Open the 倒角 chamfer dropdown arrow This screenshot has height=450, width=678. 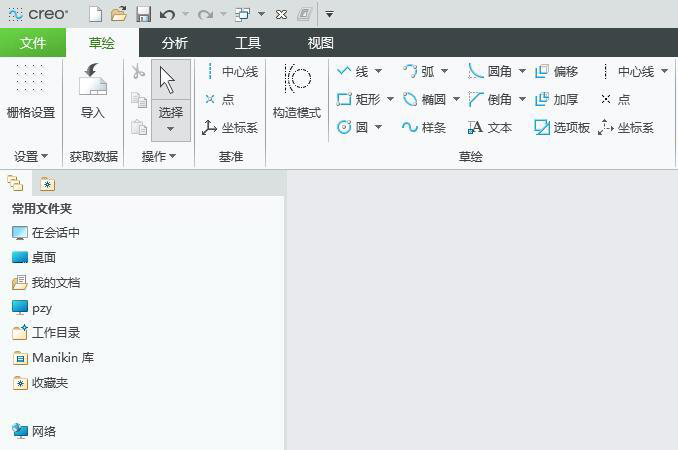coord(522,99)
